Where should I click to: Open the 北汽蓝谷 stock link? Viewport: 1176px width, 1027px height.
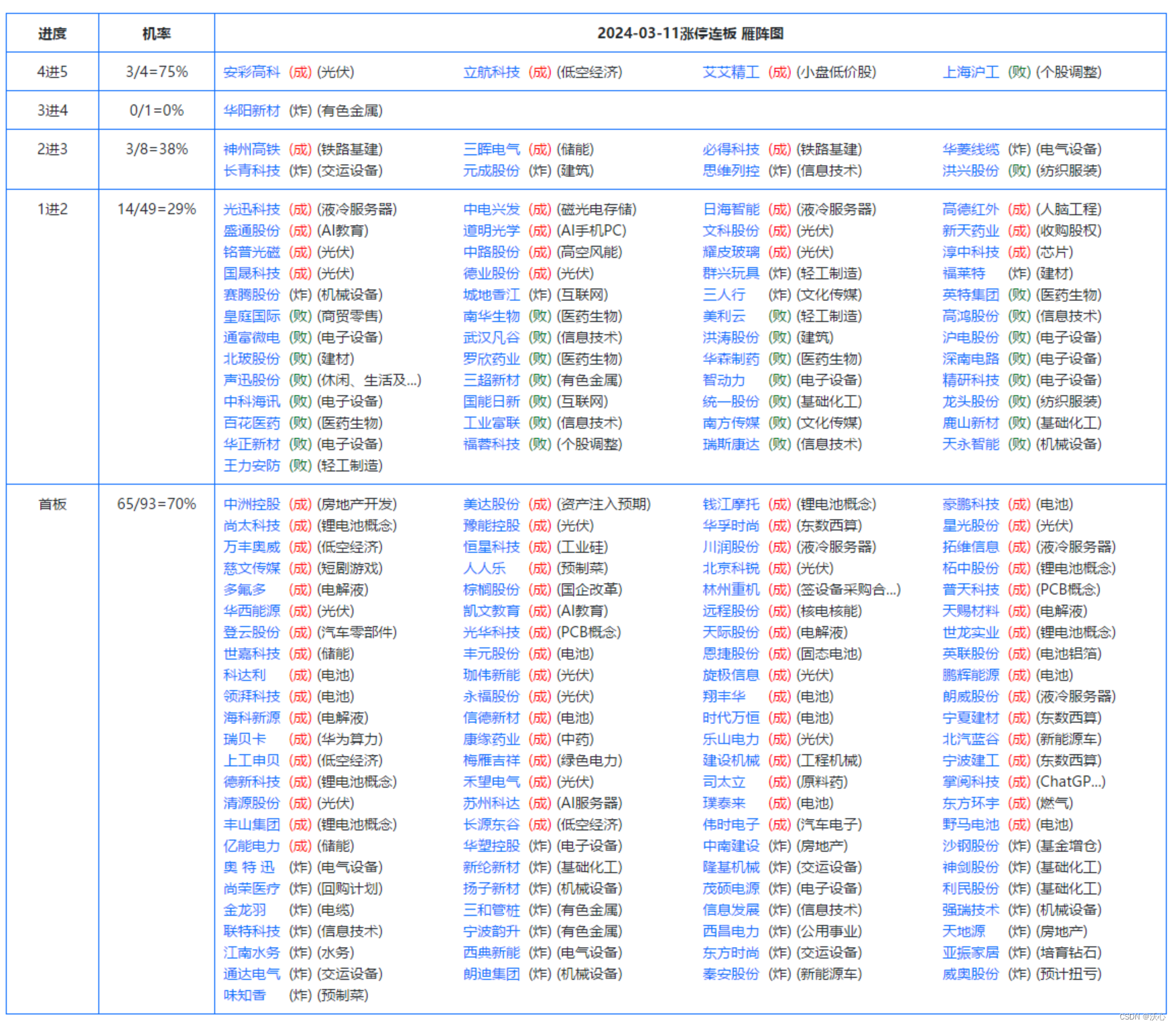point(971,739)
